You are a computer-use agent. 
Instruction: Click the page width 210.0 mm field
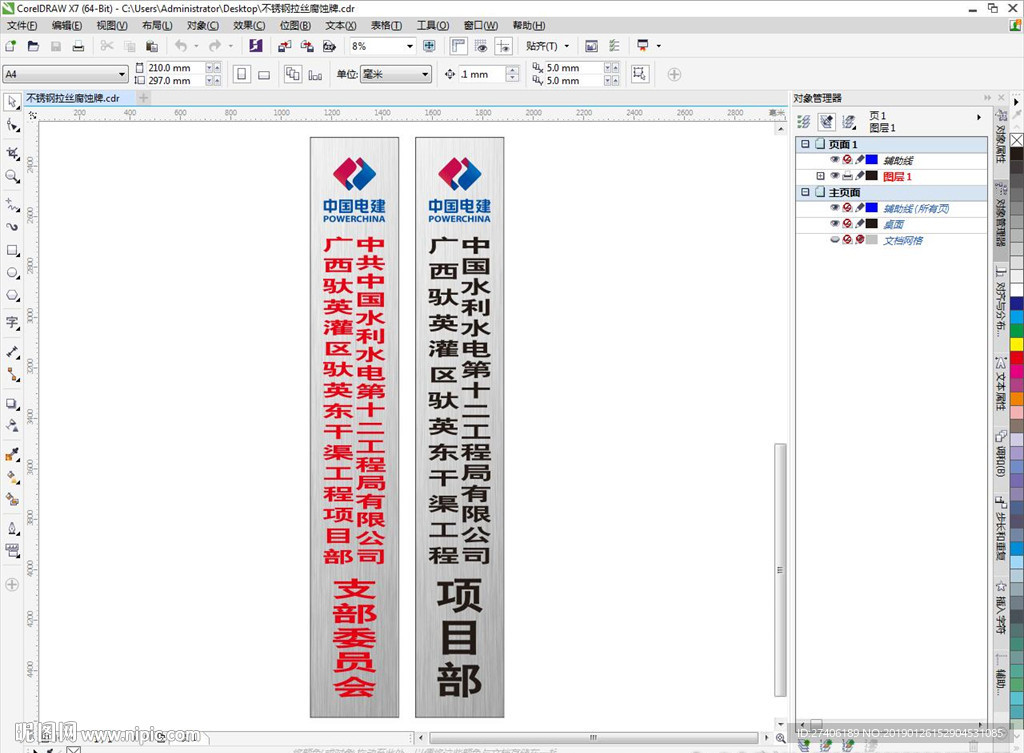click(174, 68)
